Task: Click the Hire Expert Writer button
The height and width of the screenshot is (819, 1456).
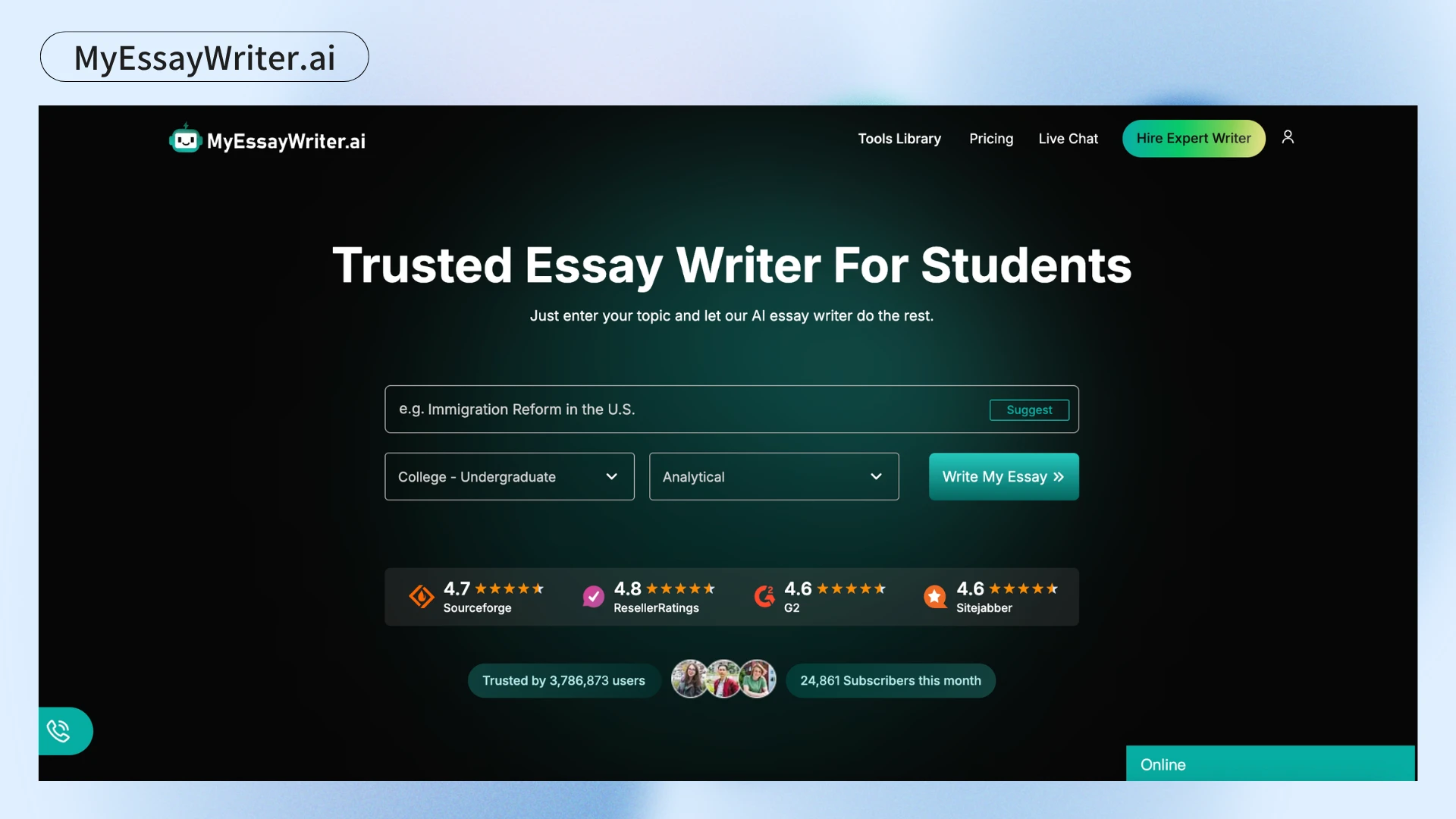Action: coord(1194,139)
